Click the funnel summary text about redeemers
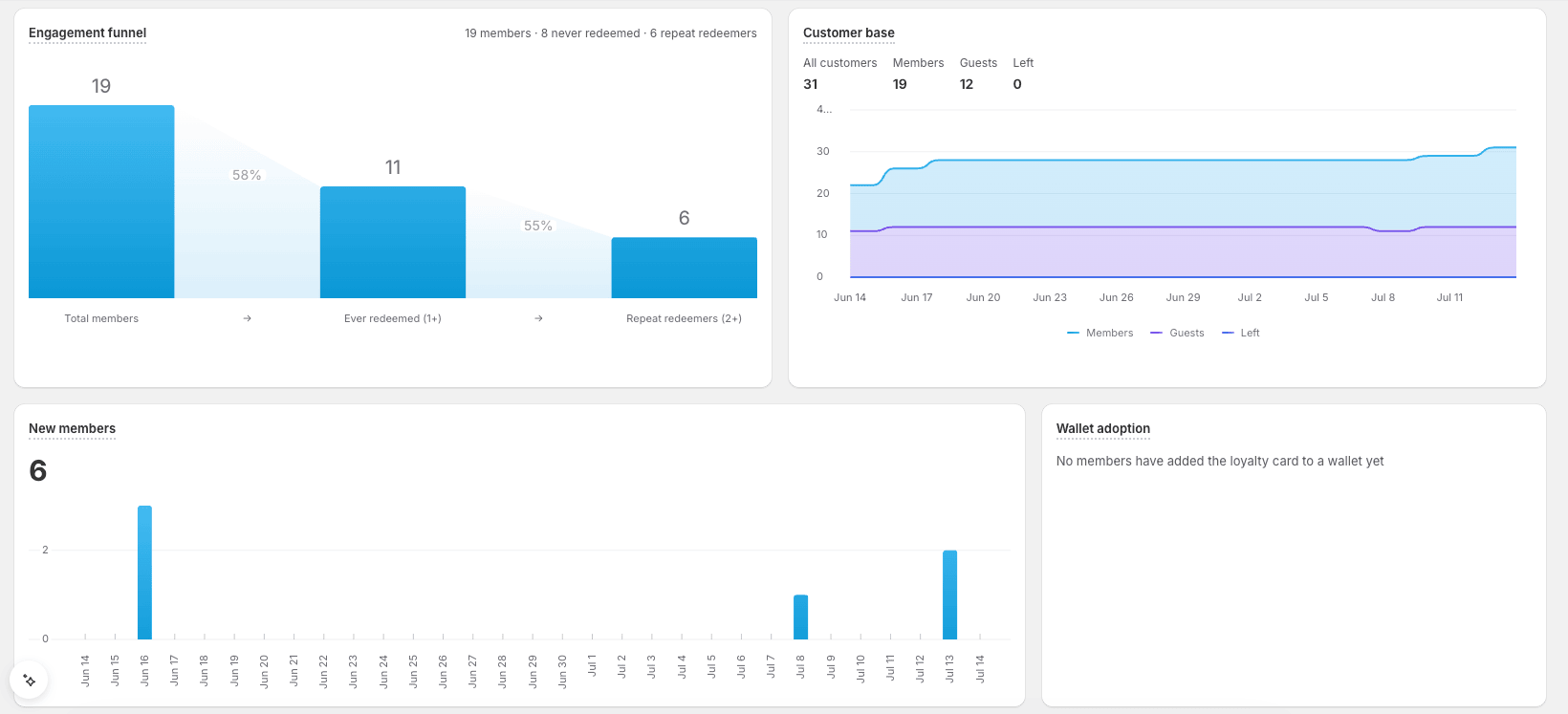This screenshot has width=1568, height=714. tap(611, 33)
